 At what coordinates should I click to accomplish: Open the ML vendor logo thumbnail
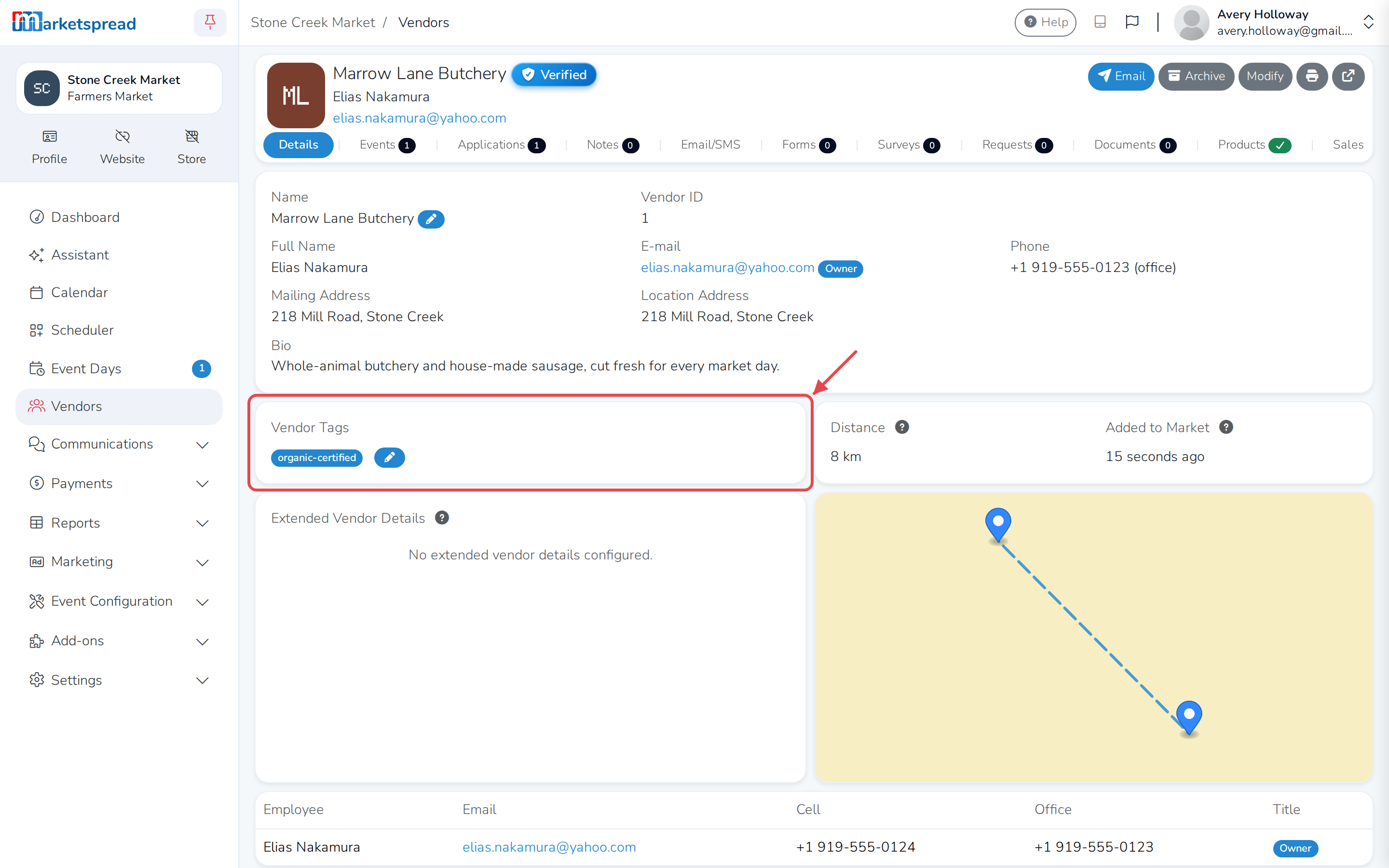coord(296,95)
